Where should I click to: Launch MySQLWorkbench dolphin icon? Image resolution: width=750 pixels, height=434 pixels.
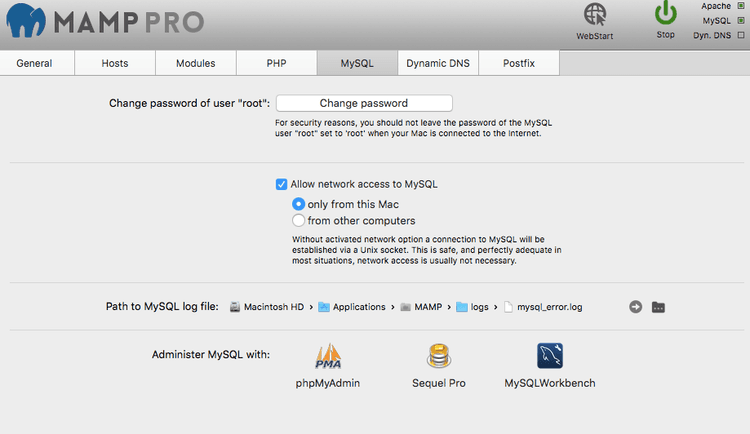tap(550, 356)
